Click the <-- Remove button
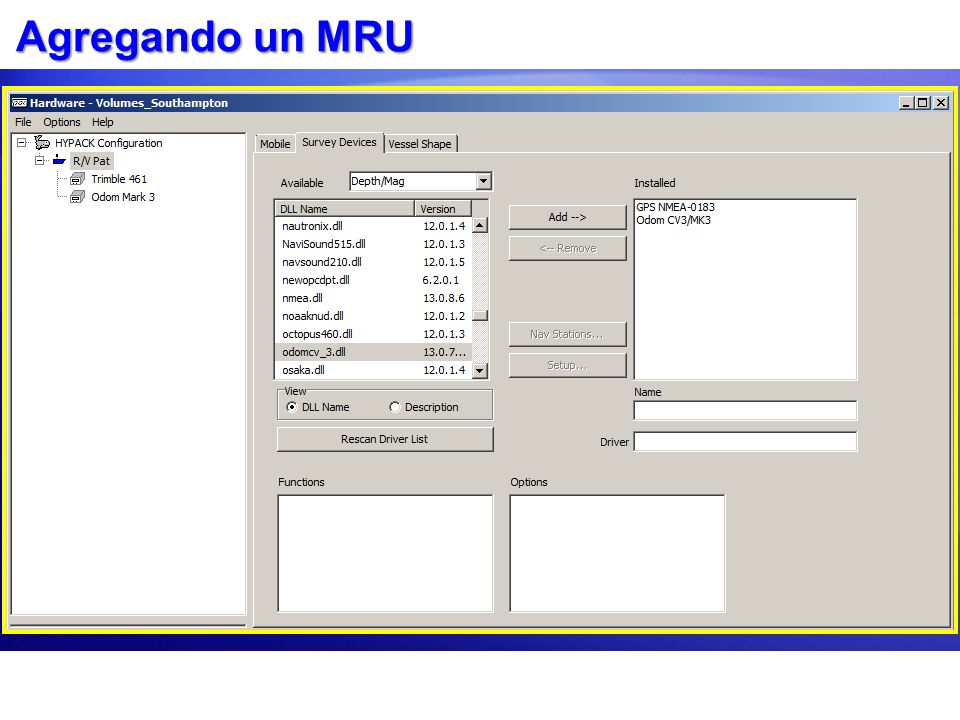The width and height of the screenshot is (960, 720). point(568,249)
